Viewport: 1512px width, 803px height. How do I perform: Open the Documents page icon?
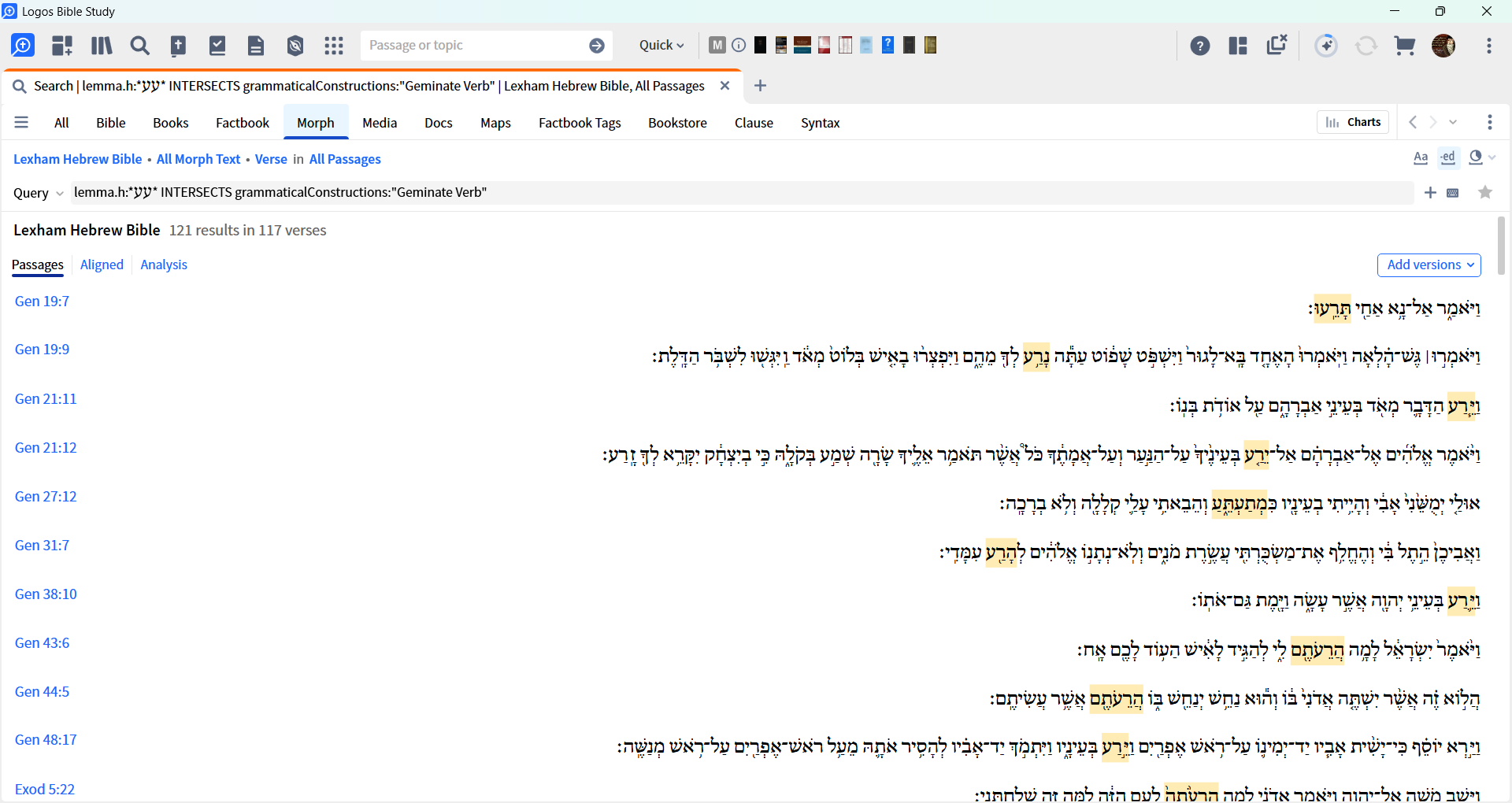pos(256,46)
